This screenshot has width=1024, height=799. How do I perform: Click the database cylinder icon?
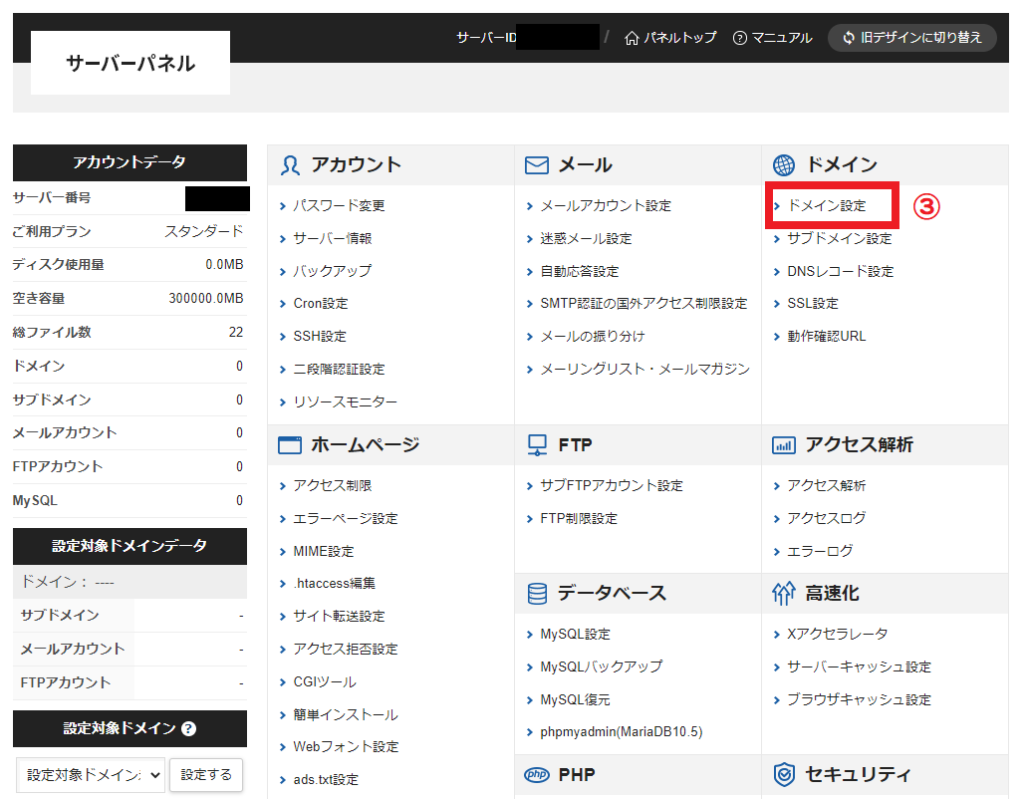pos(537,594)
